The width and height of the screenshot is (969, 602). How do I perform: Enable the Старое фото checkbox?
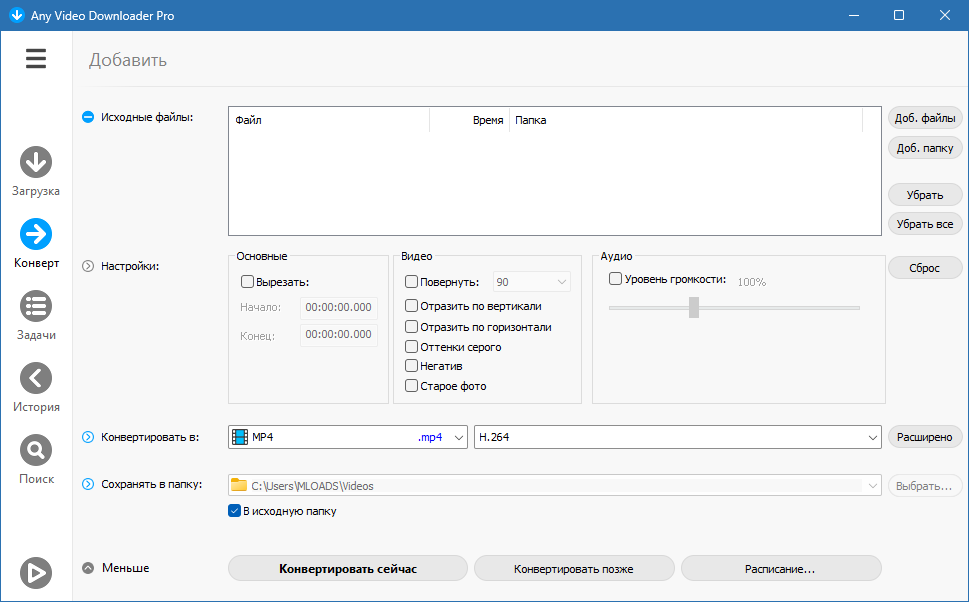coord(411,386)
